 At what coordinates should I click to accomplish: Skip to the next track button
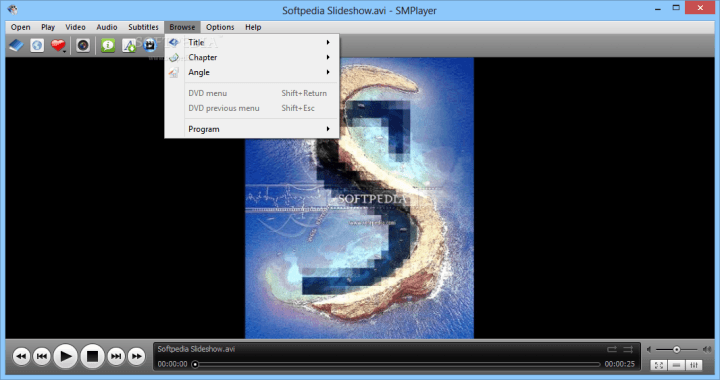pyautogui.click(x=116, y=356)
